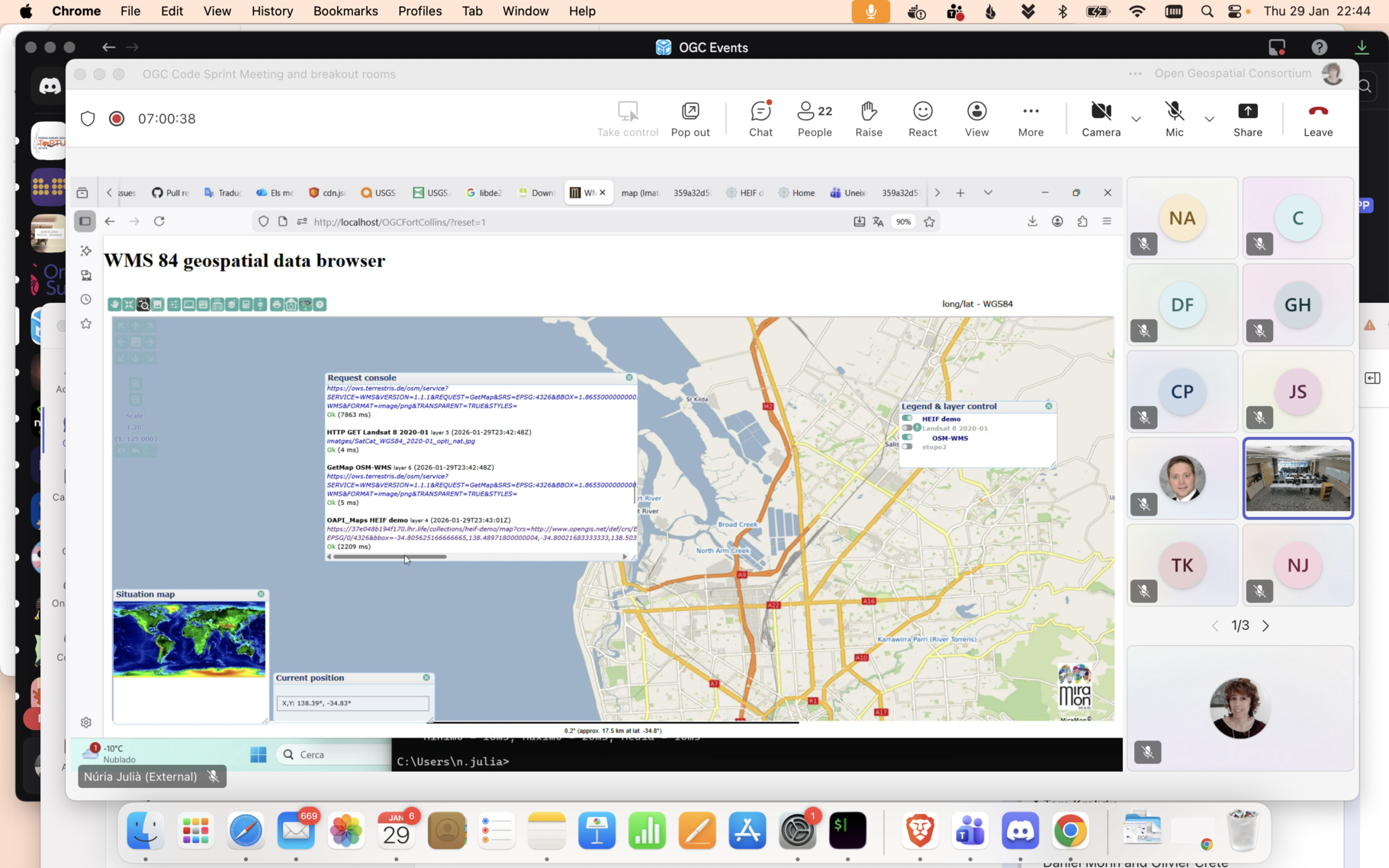Click the Share screen icon

[x=1247, y=118]
